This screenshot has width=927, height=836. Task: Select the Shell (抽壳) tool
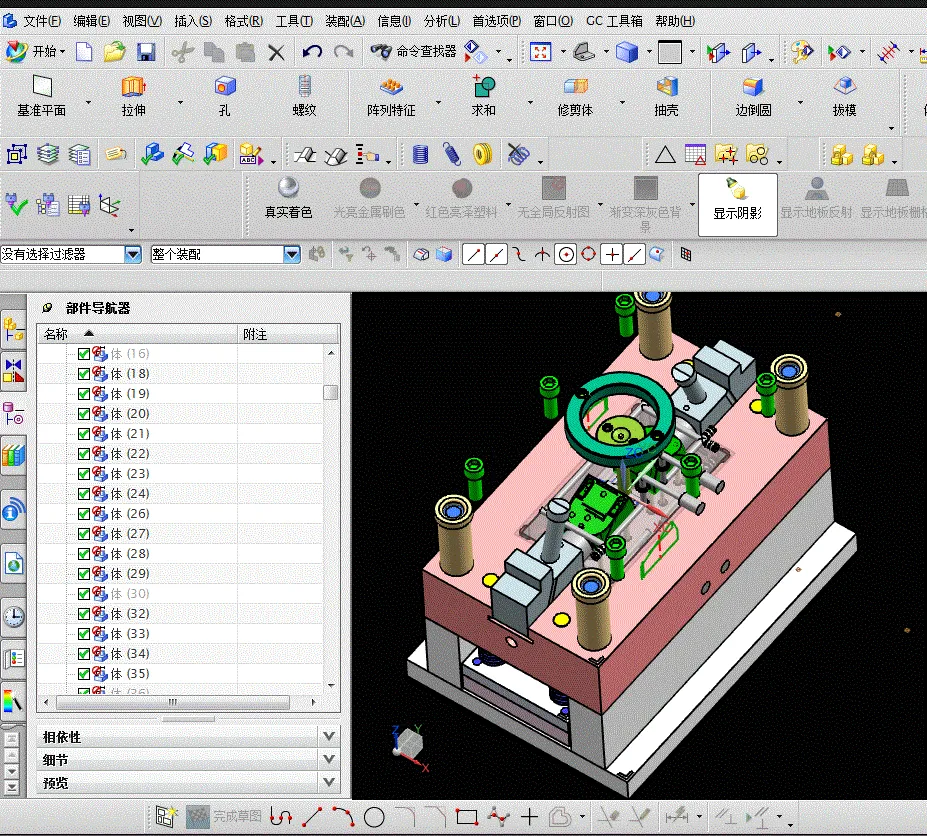click(x=666, y=98)
